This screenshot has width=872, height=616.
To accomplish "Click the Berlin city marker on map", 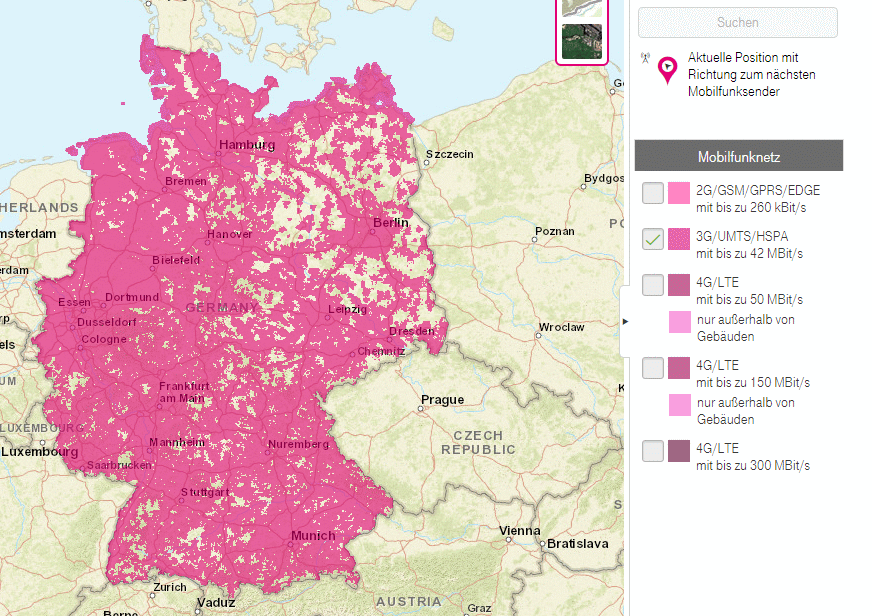I will click(x=372, y=232).
